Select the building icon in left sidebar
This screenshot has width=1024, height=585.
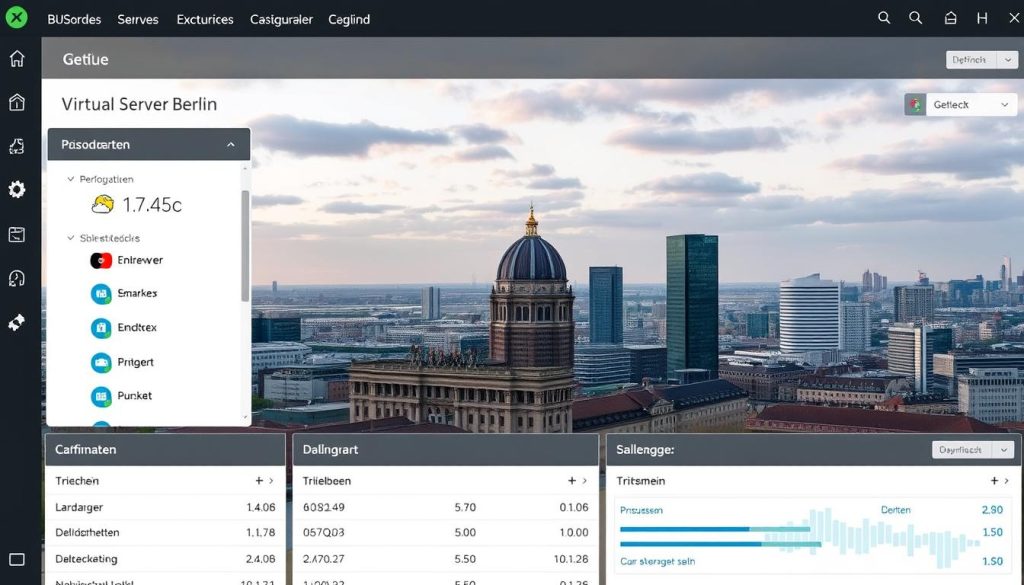[x=17, y=102]
